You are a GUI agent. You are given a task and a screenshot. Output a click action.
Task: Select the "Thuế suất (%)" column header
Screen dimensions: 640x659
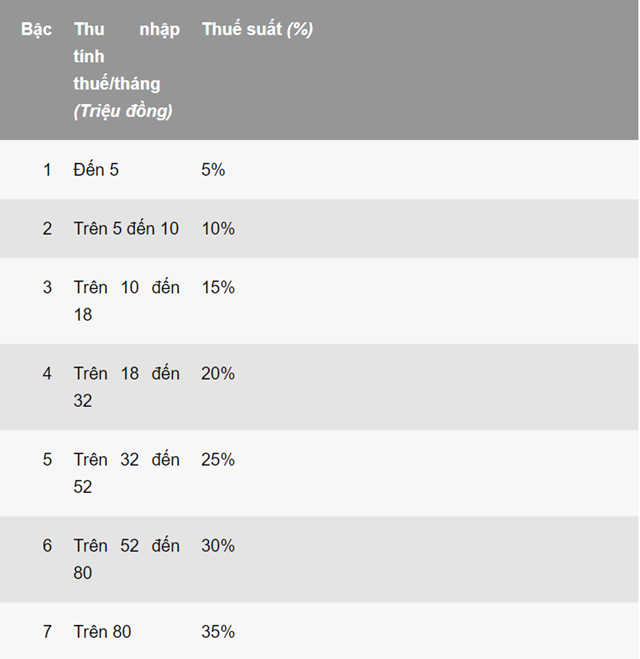click(x=257, y=29)
